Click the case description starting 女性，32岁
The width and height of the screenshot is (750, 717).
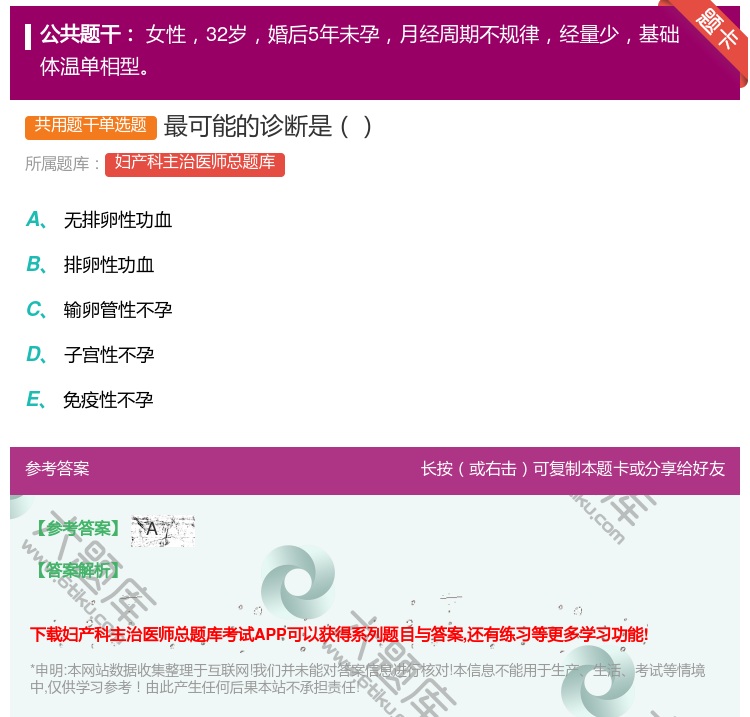click(x=412, y=35)
